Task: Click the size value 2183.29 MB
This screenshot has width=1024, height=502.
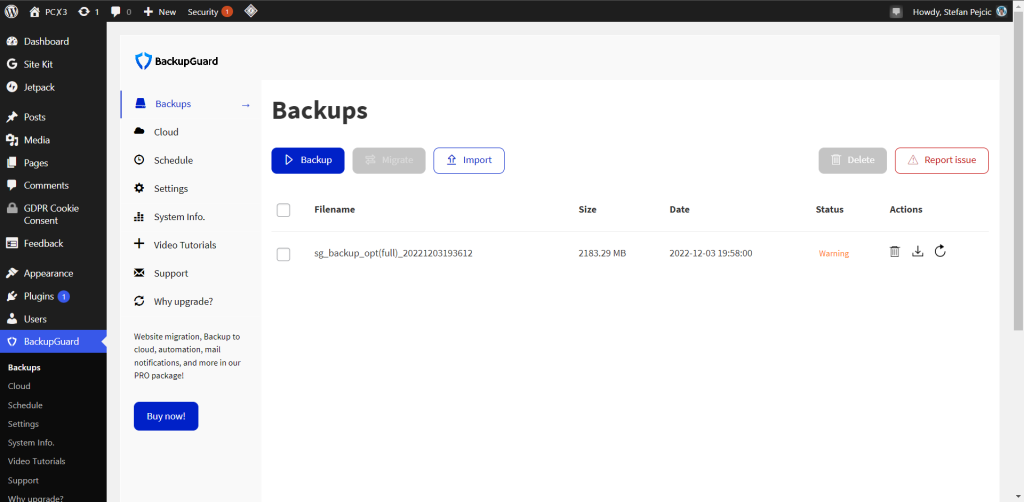Action: (x=602, y=253)
